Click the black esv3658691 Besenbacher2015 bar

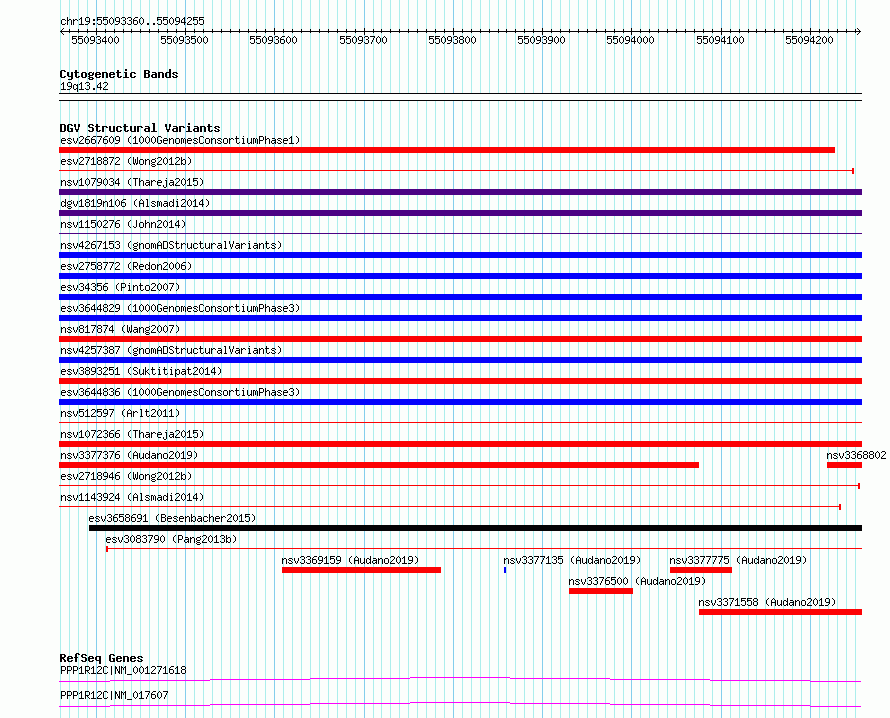[475, 528]
